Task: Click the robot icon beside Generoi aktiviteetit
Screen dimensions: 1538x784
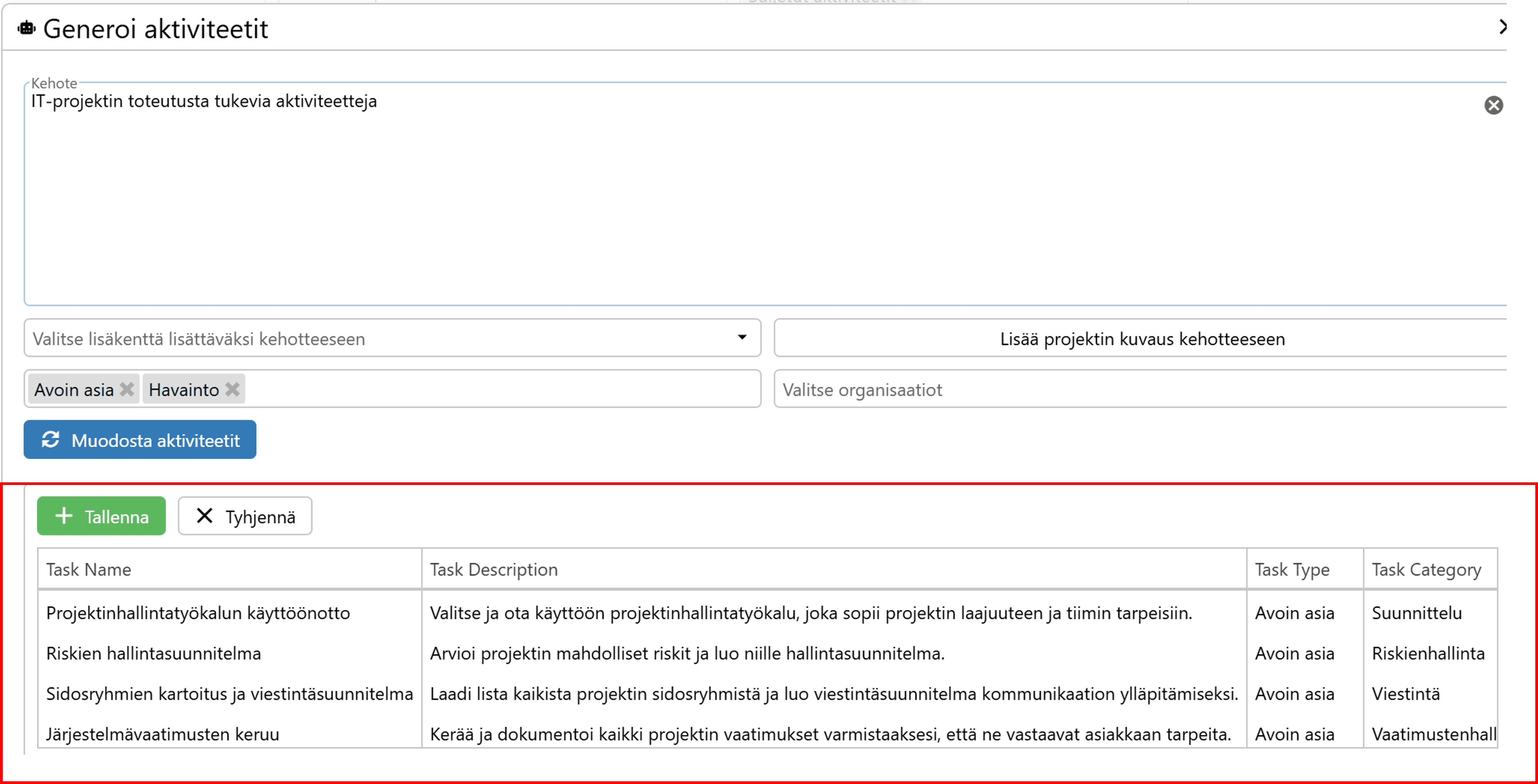Action: click(x=26, y=28)
